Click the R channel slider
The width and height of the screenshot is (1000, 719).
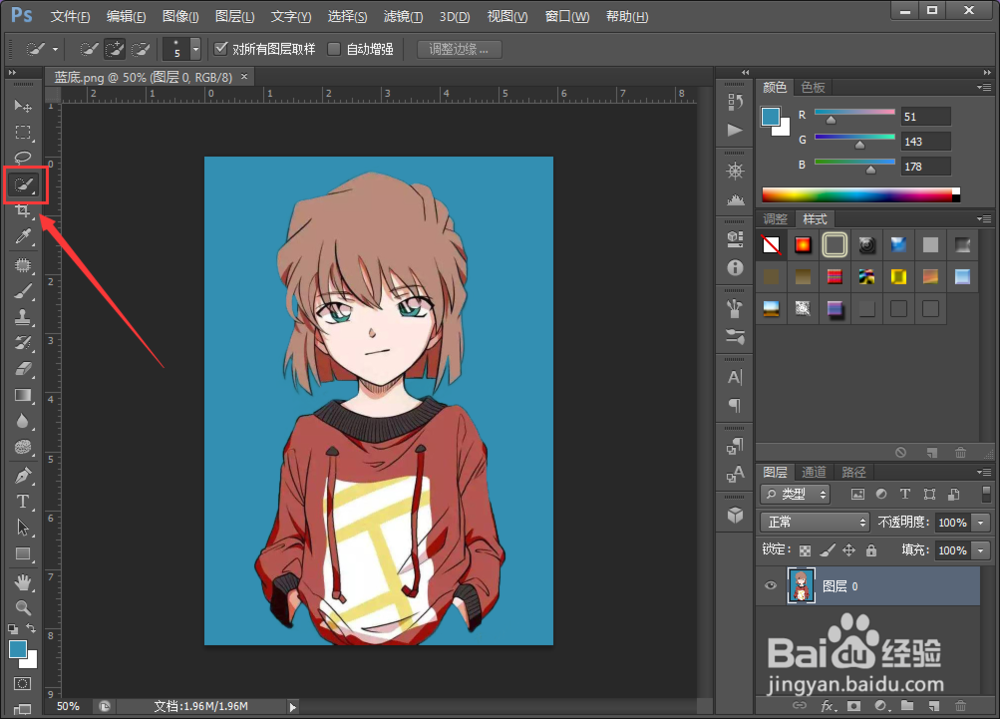coord(855,115)
